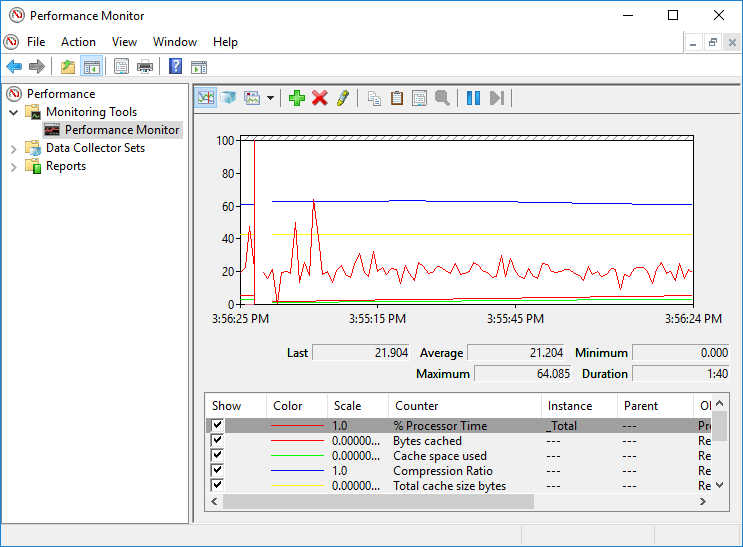The width and height of the screenshot is (743, 547).
Task: Open the Window menu
Action: [x=175, y=42]
